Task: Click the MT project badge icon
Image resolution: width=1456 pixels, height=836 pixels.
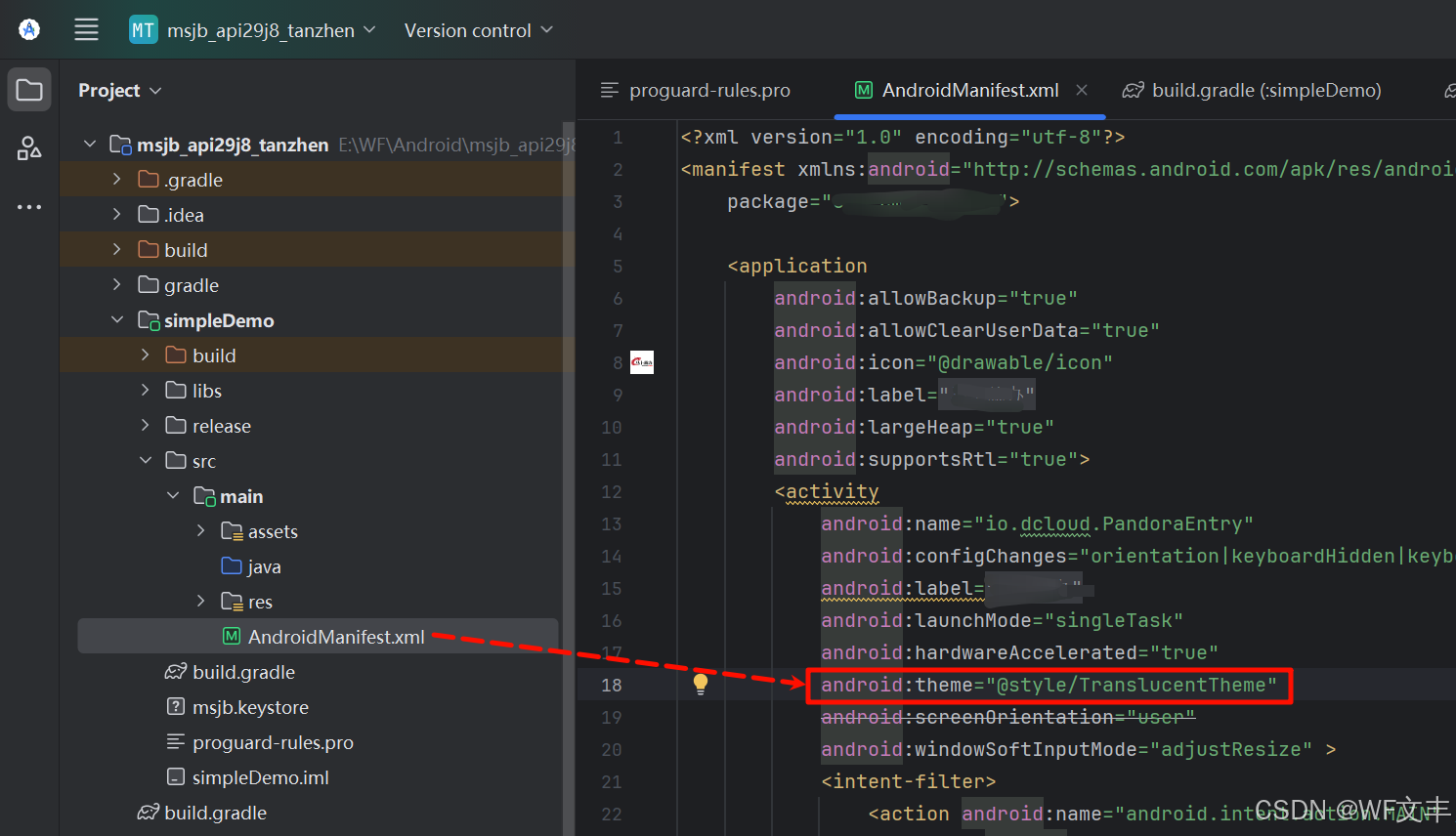Action: coord(143,30)
